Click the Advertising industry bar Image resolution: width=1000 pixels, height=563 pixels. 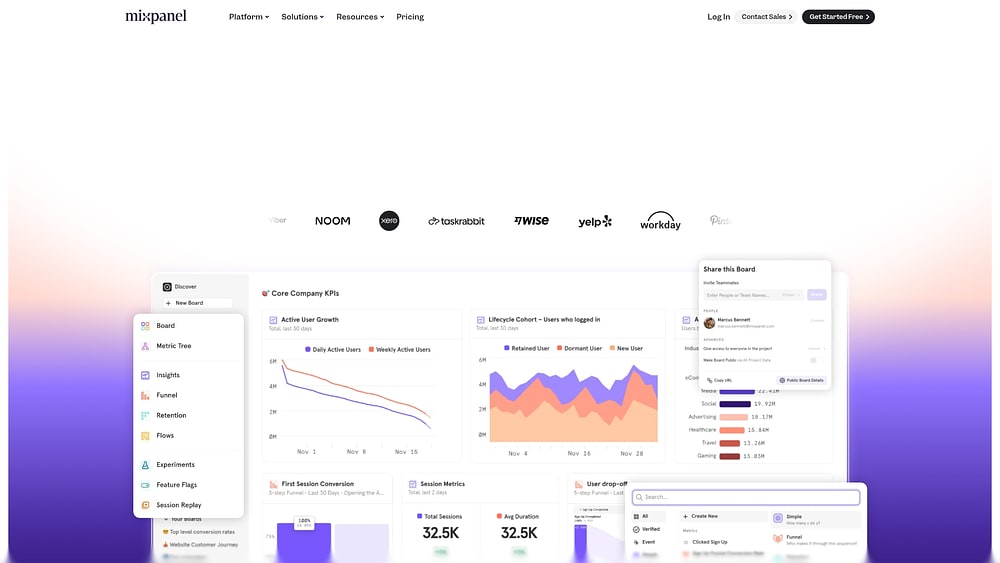coord(733,417)
